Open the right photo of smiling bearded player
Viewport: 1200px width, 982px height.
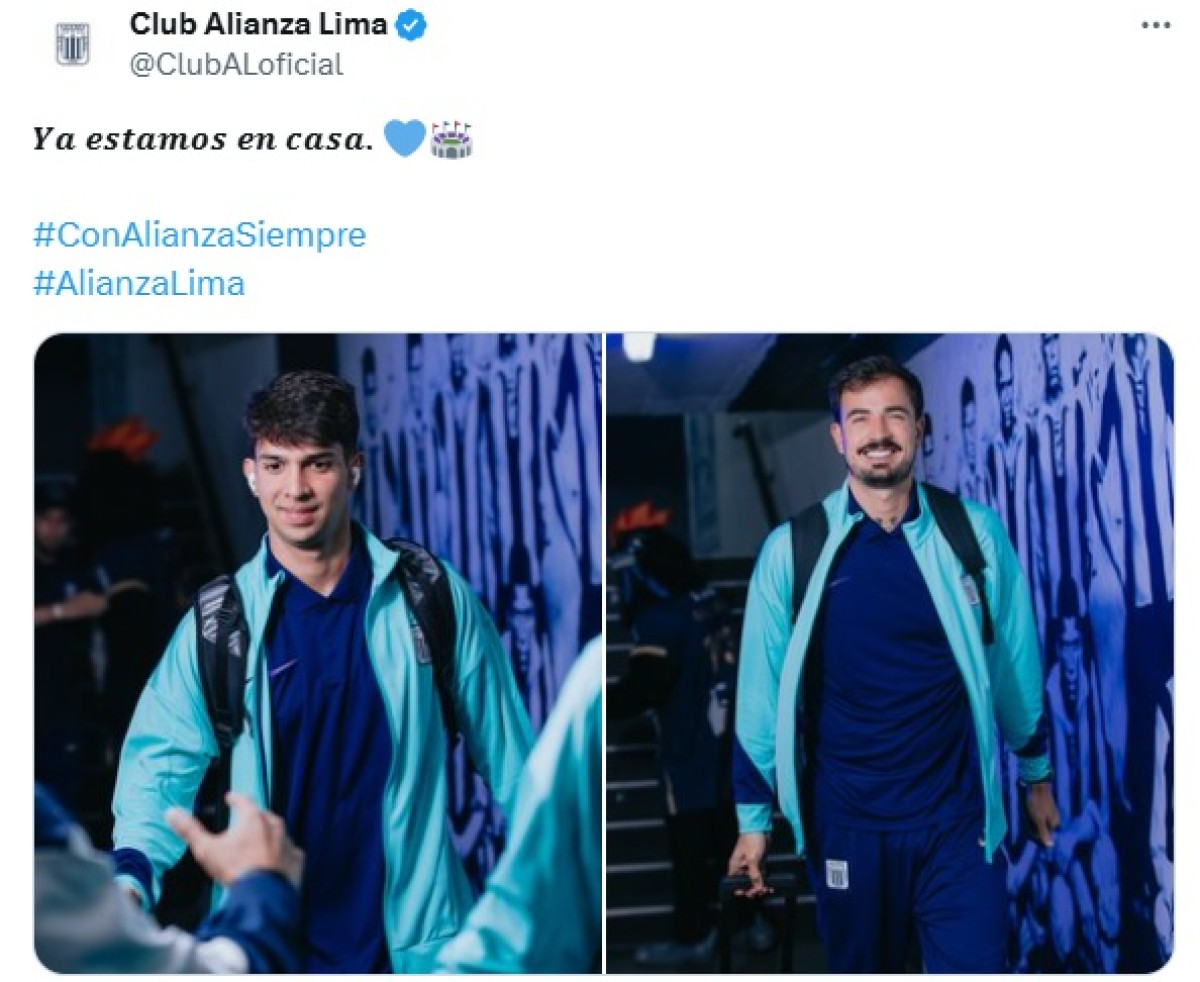tap(889, 653)
